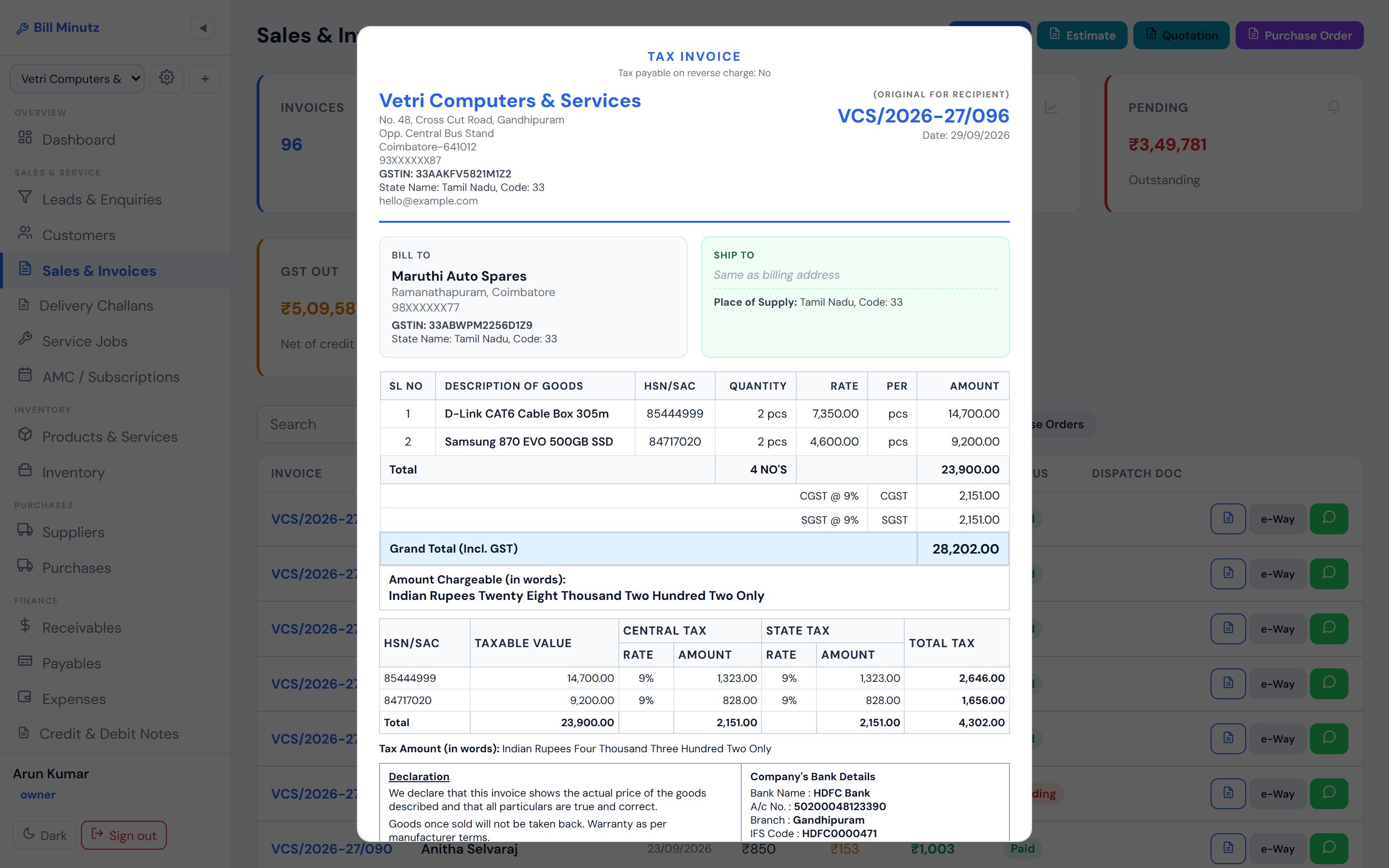Click e-Way button in Anitha Selvaraj row

click(1278, 849)
